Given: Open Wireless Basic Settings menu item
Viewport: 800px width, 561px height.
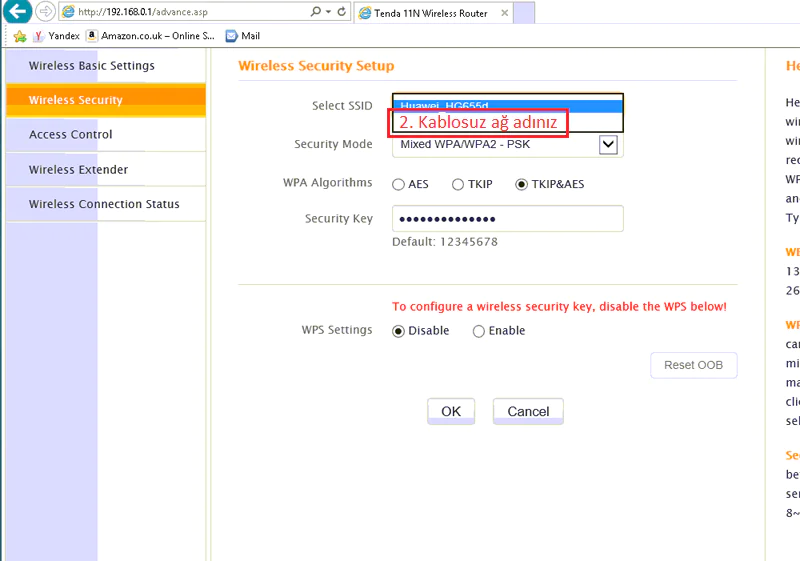Looking at the screenshot, I should coord(106,66).
